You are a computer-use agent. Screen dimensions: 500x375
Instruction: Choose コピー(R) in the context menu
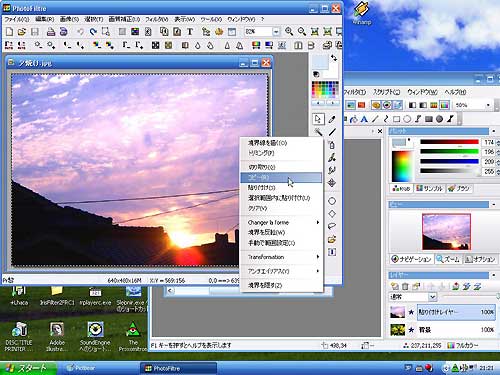[x=281, y=177]
